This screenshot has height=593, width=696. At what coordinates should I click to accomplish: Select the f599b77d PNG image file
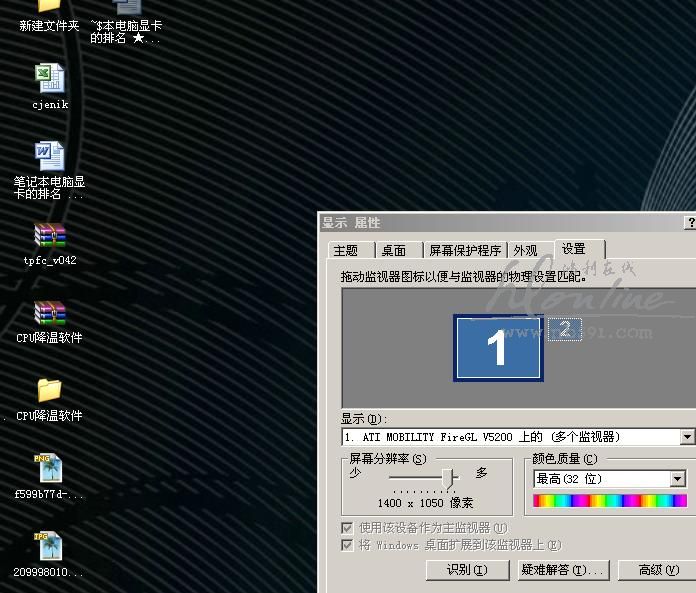click(49, 469)
